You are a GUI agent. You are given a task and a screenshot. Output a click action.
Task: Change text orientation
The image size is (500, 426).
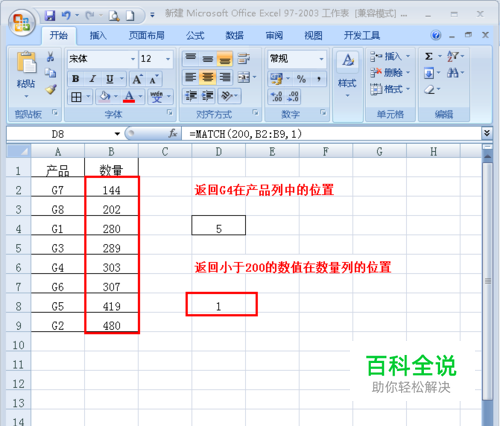(x=227, y=96)
